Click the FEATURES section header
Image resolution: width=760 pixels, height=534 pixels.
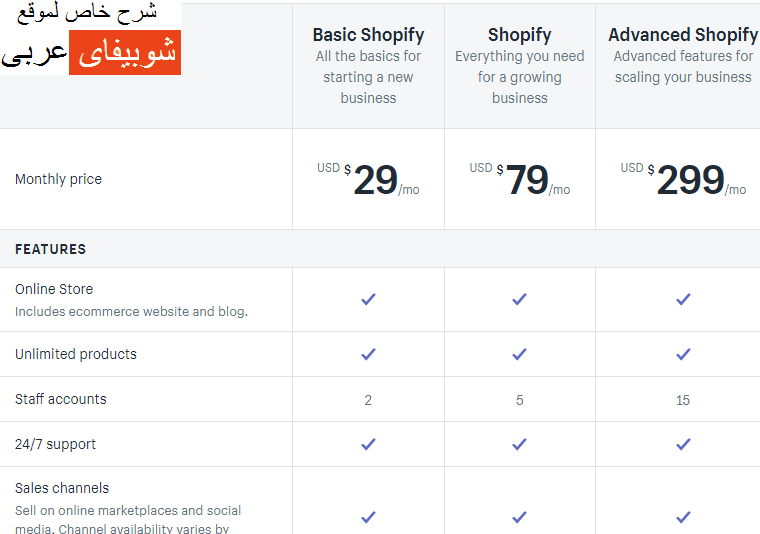point(50,249)
